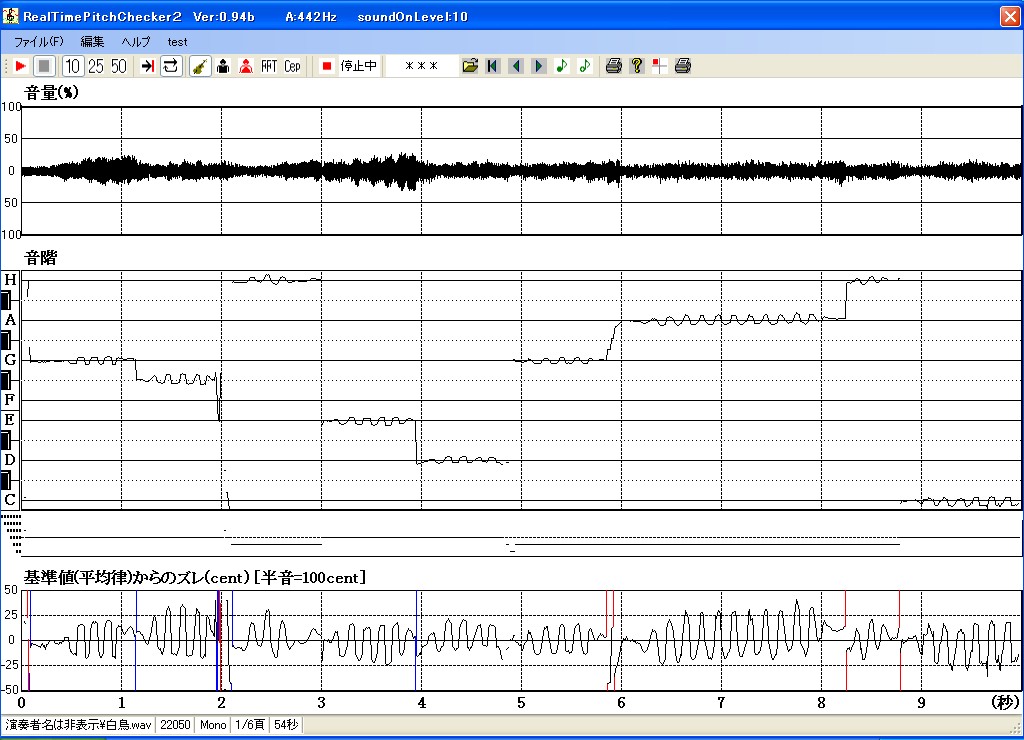This screenshot has height=740, width=1024.
Task: Click the application icon in title bar
Action: click(10, 16)
